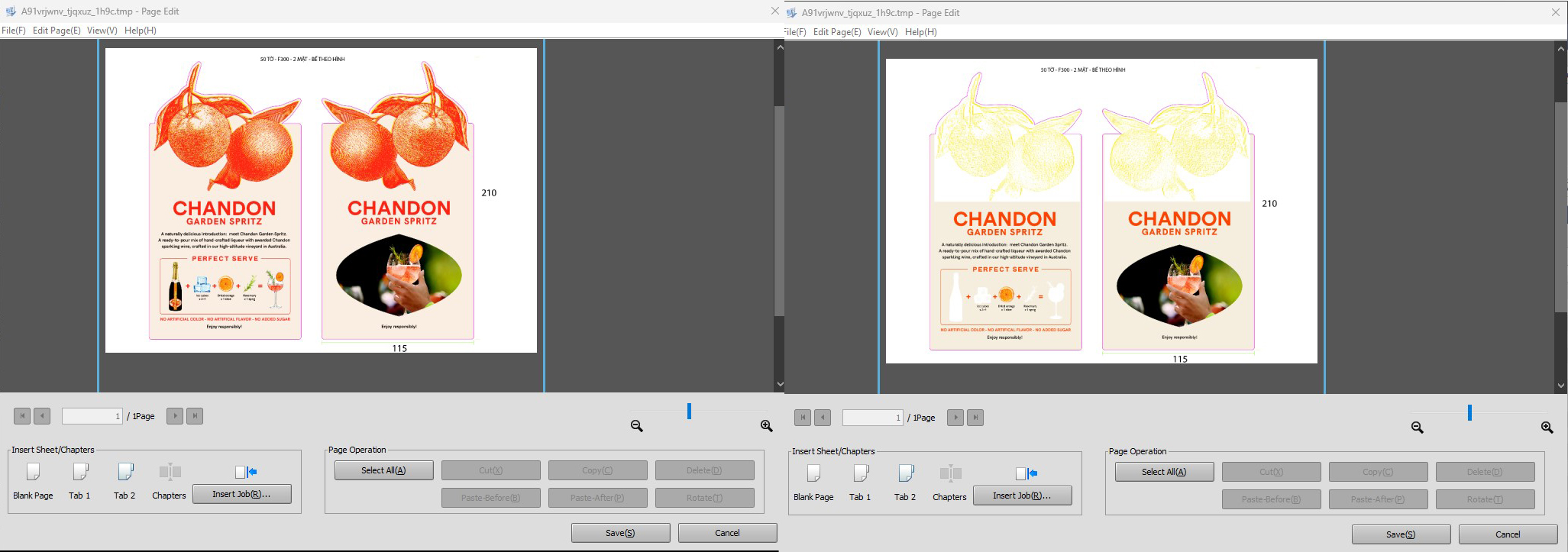Viewport: 1568px width, 552px height.
Task: Zoom out with magnifier in right window
Action: pos(1418,428)
